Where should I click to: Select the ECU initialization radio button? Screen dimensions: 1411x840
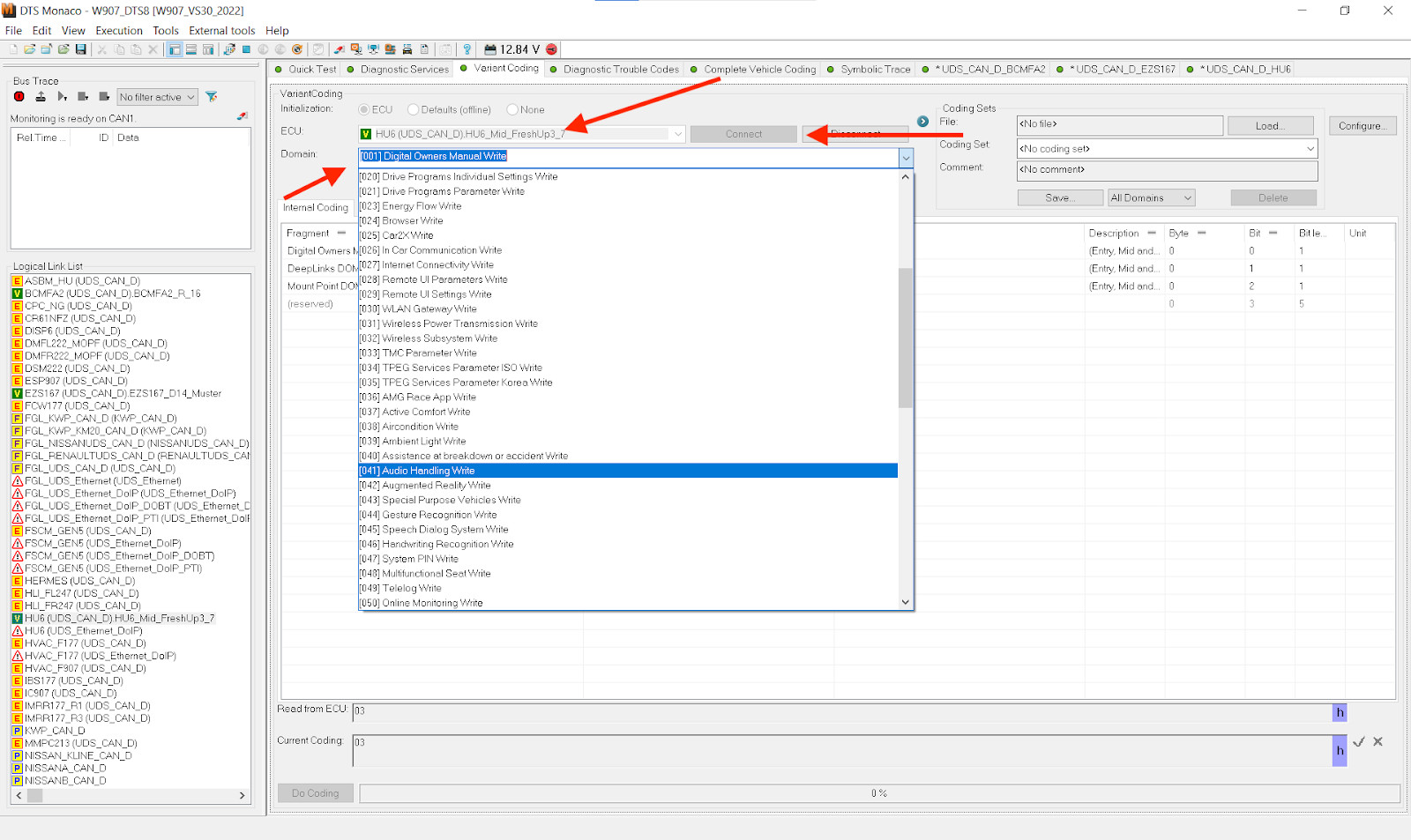pyautogui.click(x=364, y=110)
